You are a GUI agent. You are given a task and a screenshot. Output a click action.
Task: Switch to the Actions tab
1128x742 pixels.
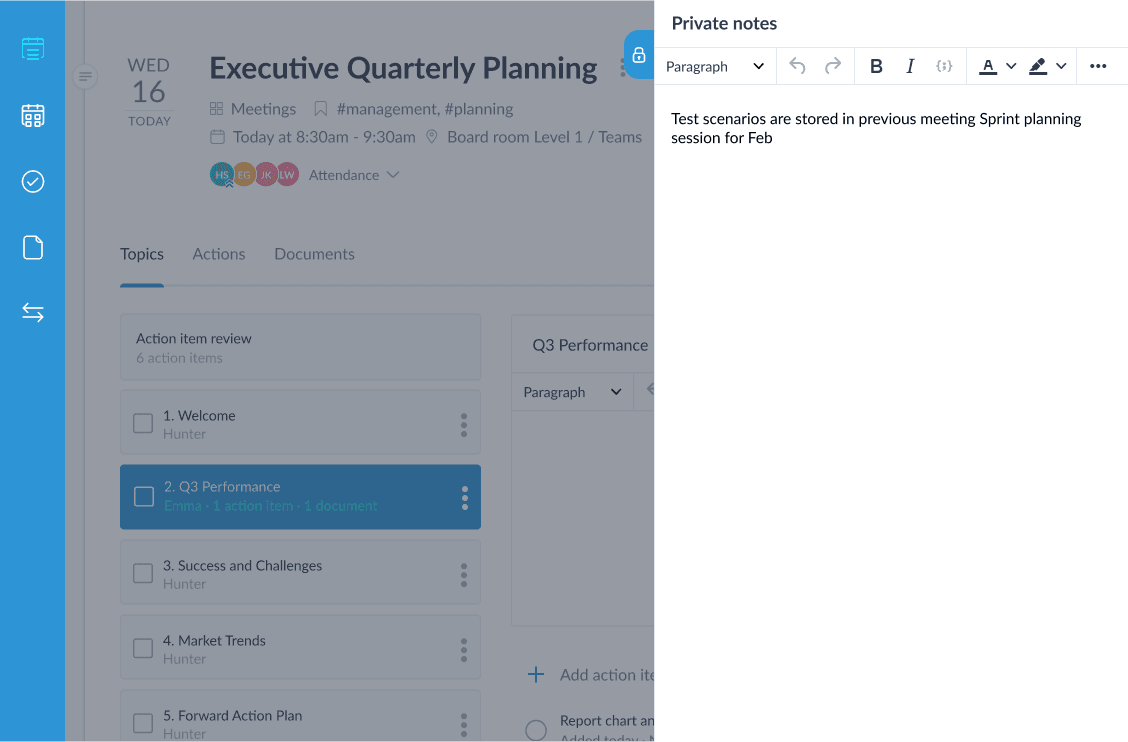click(x=219, y=254)
